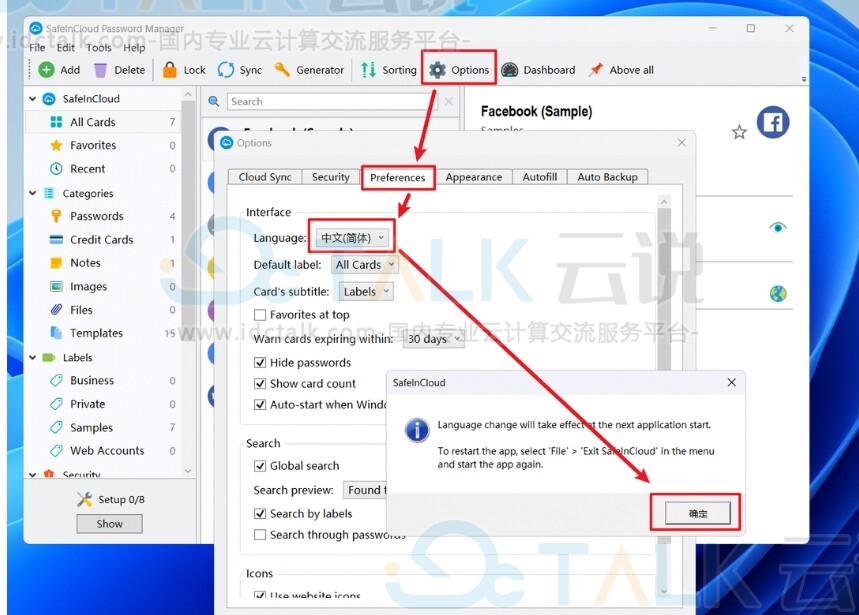Screen dimensions: 859x615
Task: Start Sync from the toolbar
Action: click(226, 70)
